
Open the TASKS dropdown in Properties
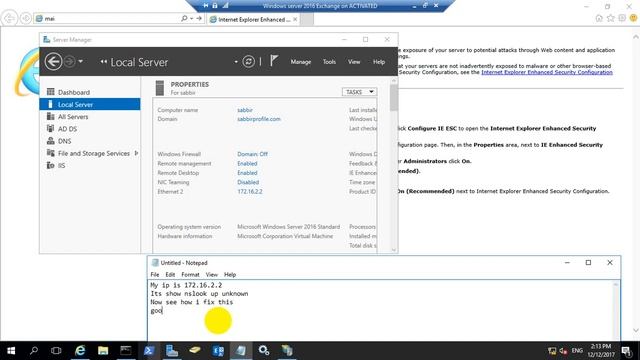point(359,92)
